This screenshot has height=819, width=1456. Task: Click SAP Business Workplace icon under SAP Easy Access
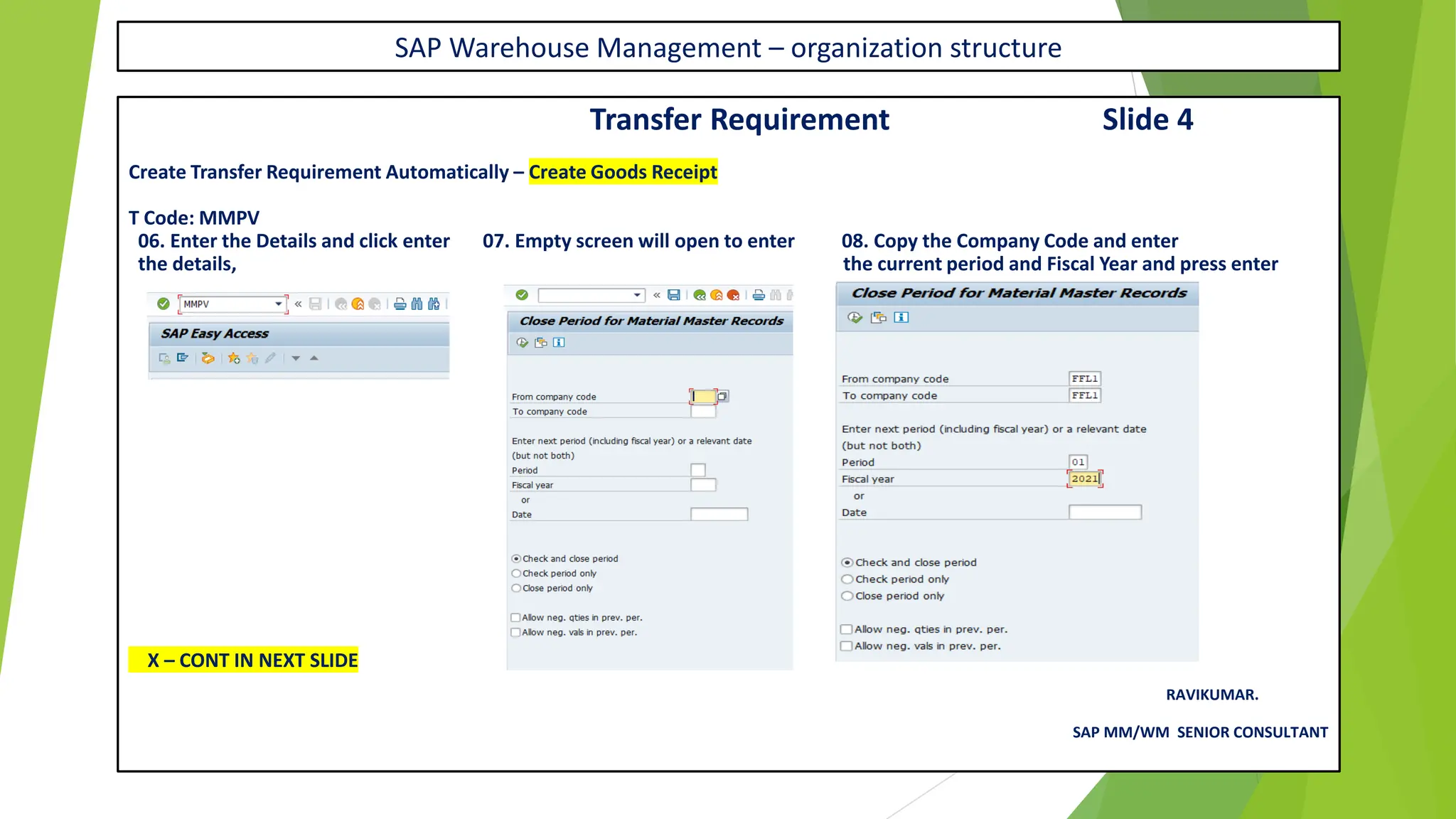pyautogui.click(x=208, y=358)
